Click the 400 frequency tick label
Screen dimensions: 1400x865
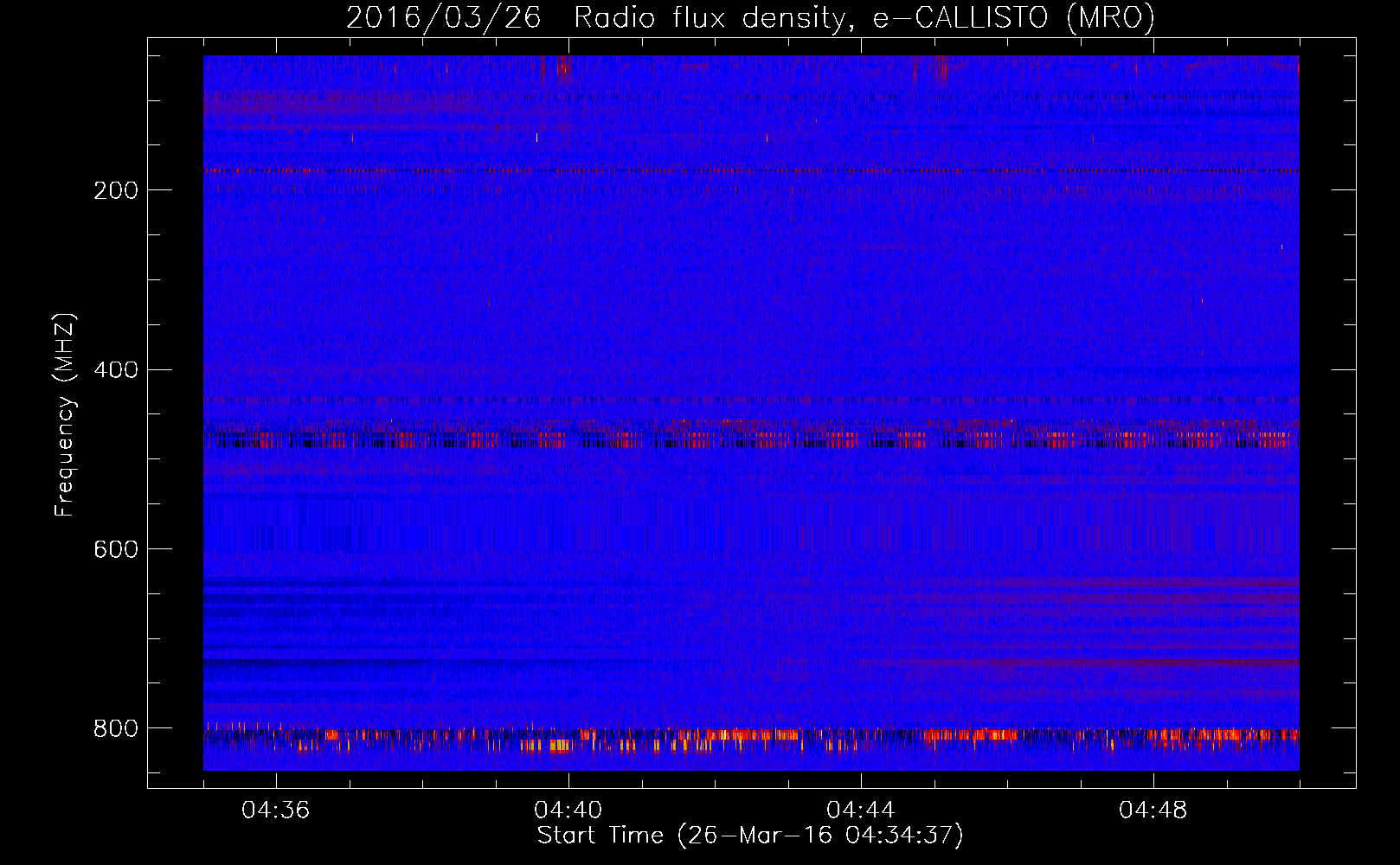[116, 370]
